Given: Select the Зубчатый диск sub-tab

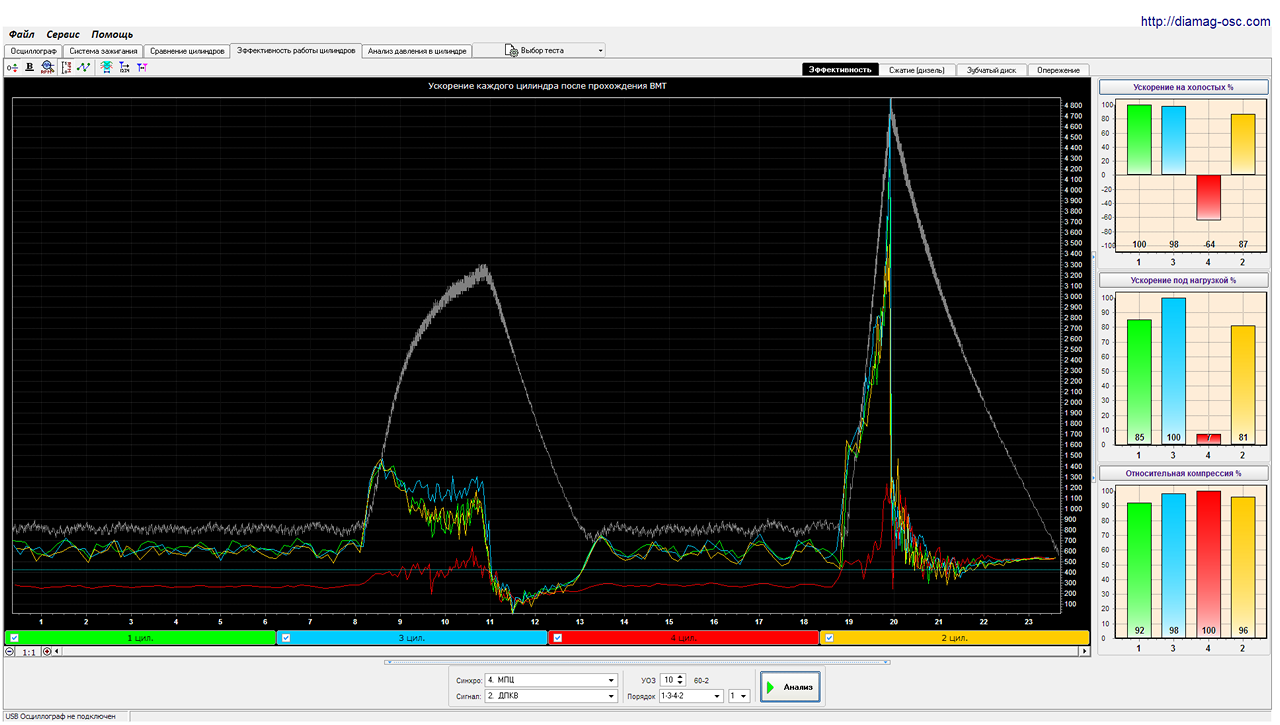Looking at the screenshot, I should click(x=991, y=70).
